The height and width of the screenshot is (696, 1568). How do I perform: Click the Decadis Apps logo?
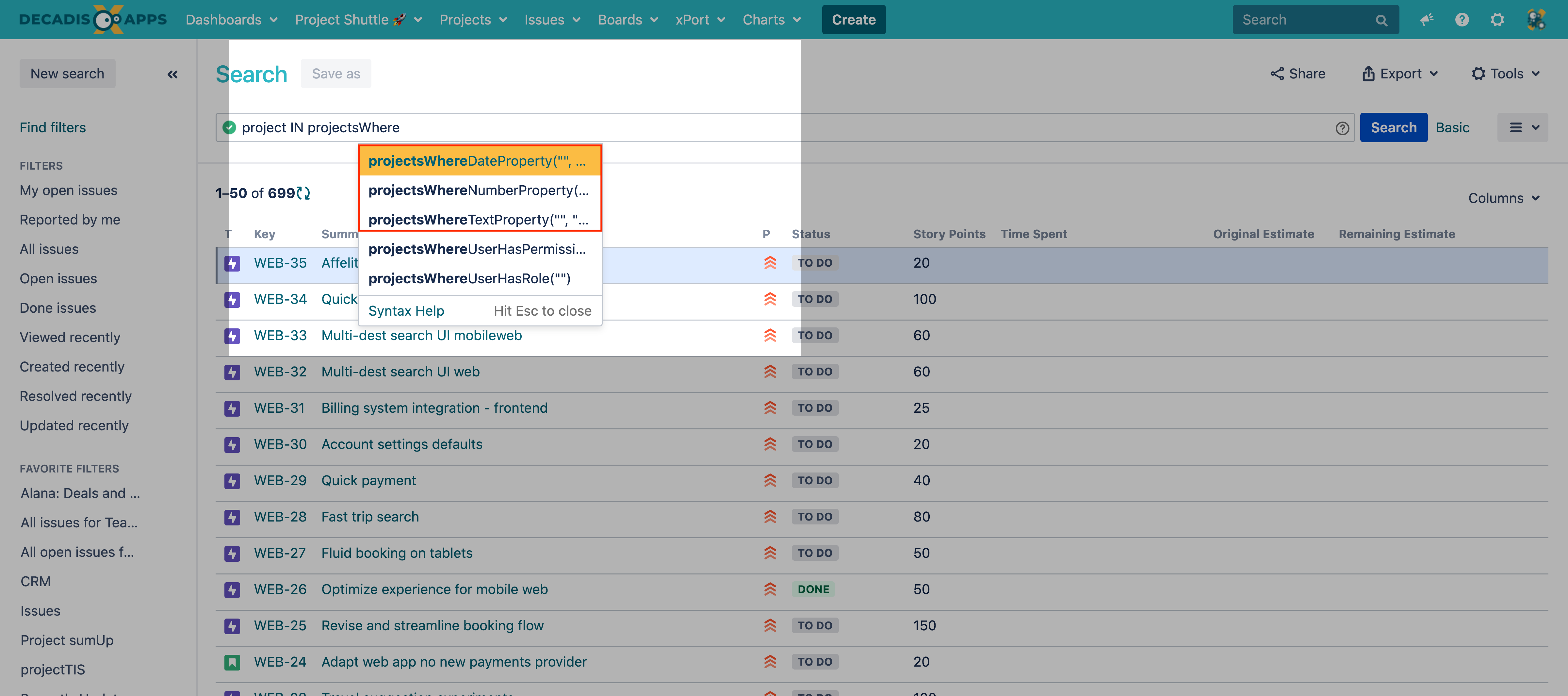pyautogui.click(x=92, y=20)
